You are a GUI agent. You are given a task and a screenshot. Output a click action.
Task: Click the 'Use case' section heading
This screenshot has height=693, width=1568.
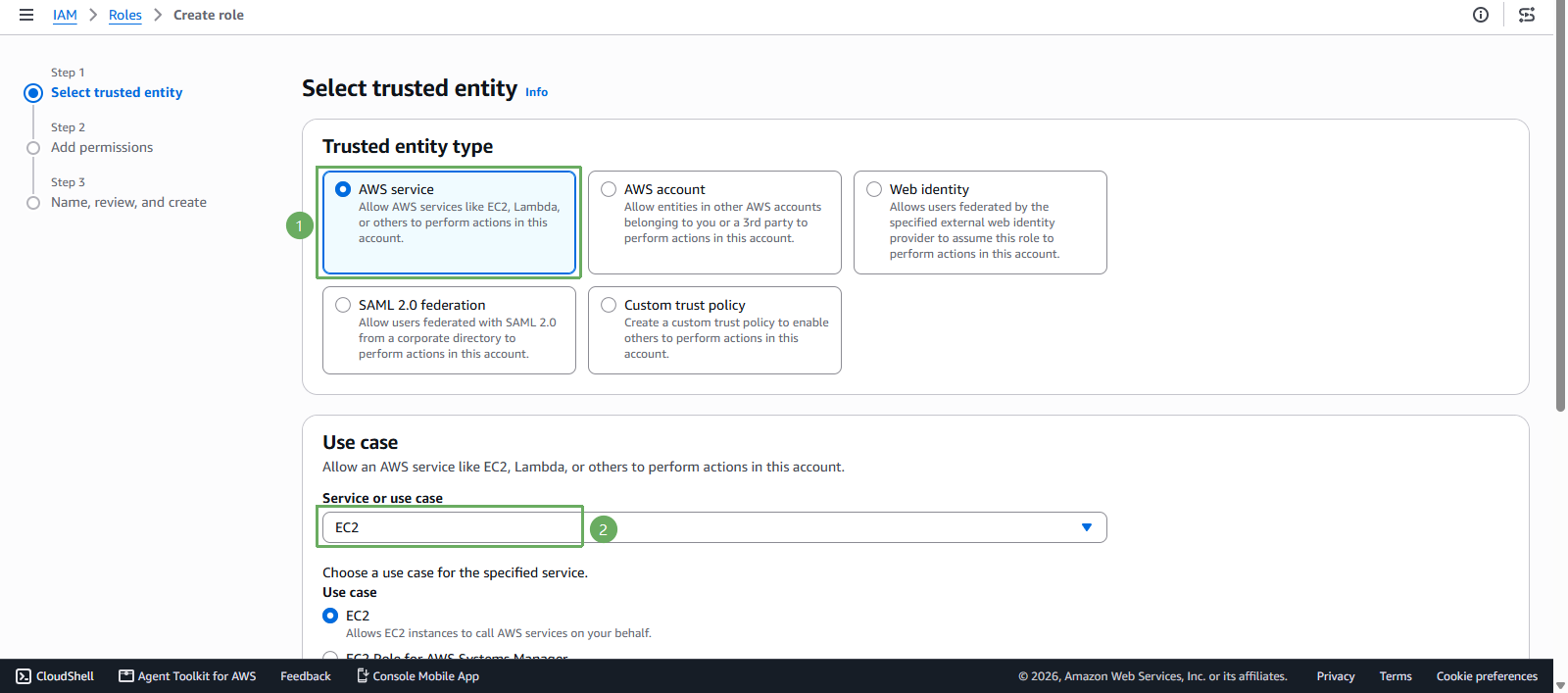tap(360, 442)
